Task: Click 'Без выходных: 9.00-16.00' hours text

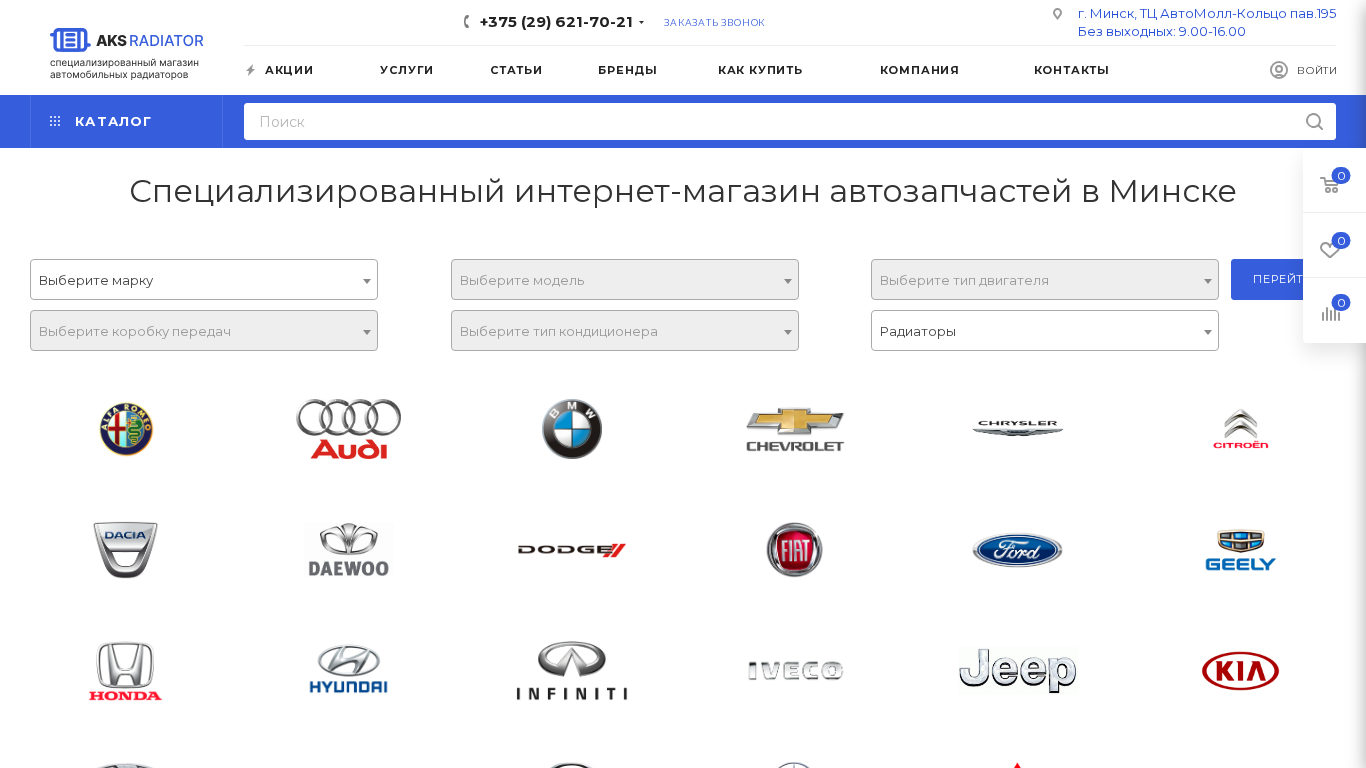Action: pos(1162,32)
